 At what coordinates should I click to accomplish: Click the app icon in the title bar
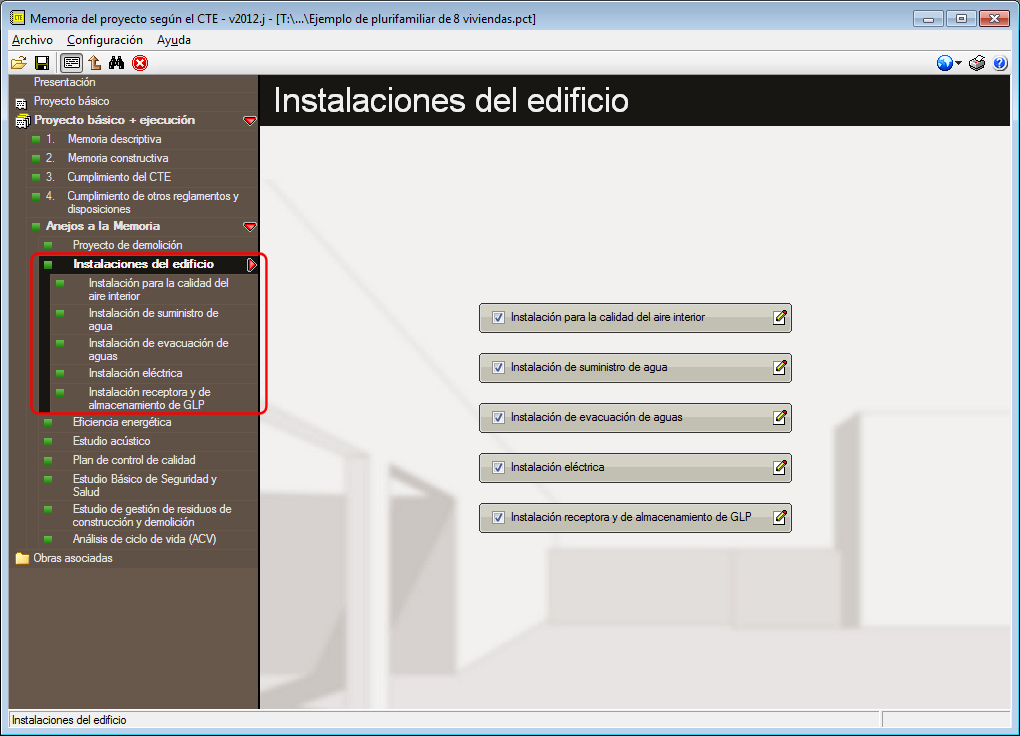tap(18, 18)
